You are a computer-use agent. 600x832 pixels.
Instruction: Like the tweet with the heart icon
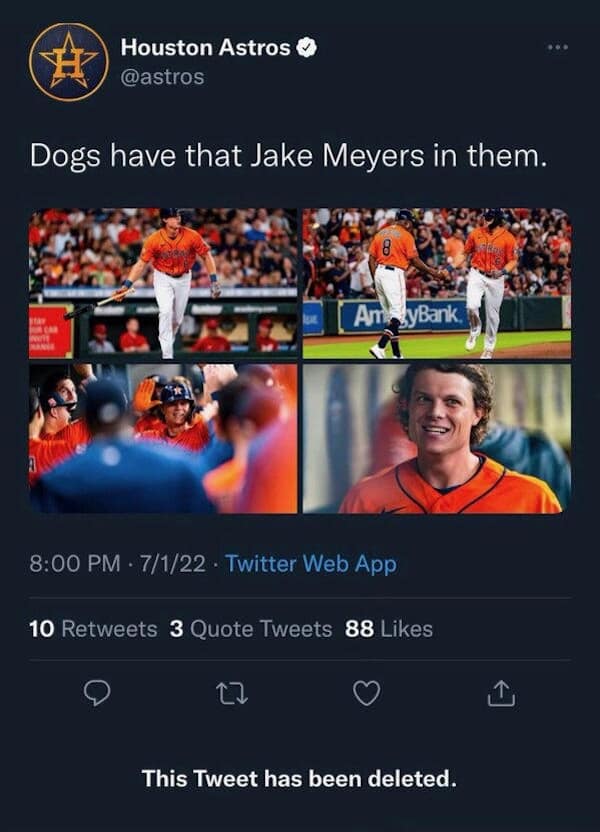click(x=367, y=692)
